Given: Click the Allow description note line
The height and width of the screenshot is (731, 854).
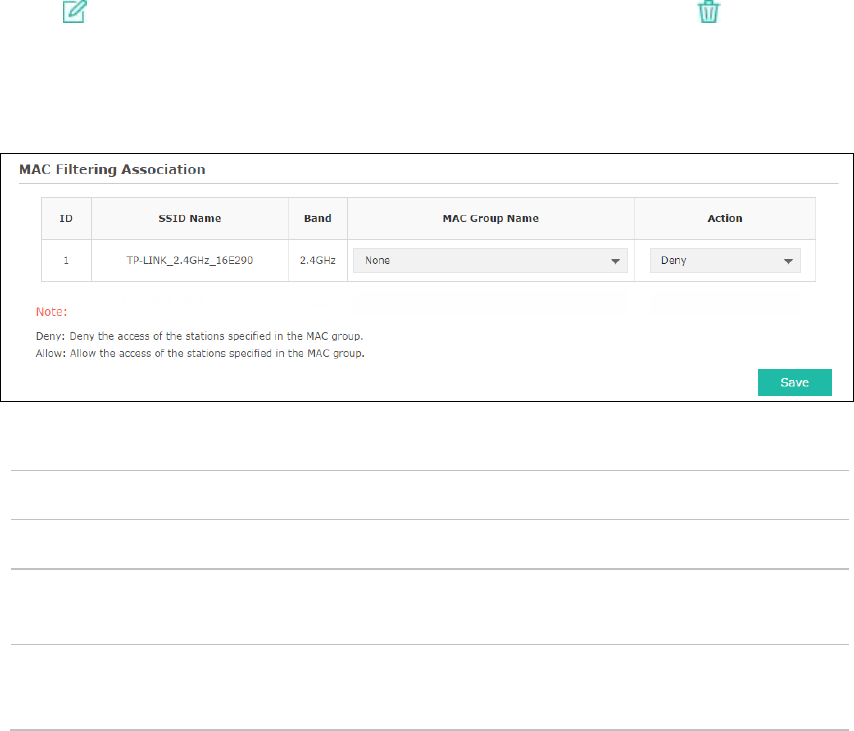Looking at the screenshot, I should 200,354.
